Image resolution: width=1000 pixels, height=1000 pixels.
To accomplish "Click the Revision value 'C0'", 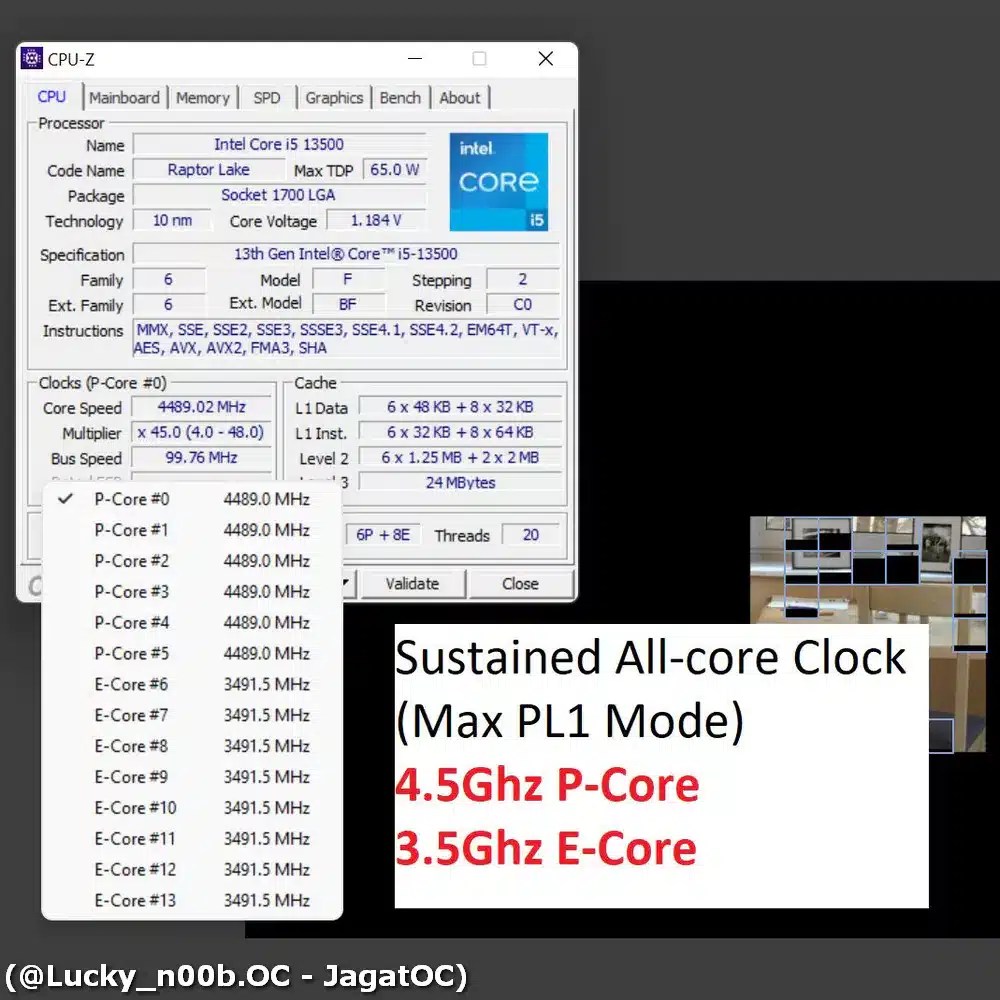I will 523,305.
